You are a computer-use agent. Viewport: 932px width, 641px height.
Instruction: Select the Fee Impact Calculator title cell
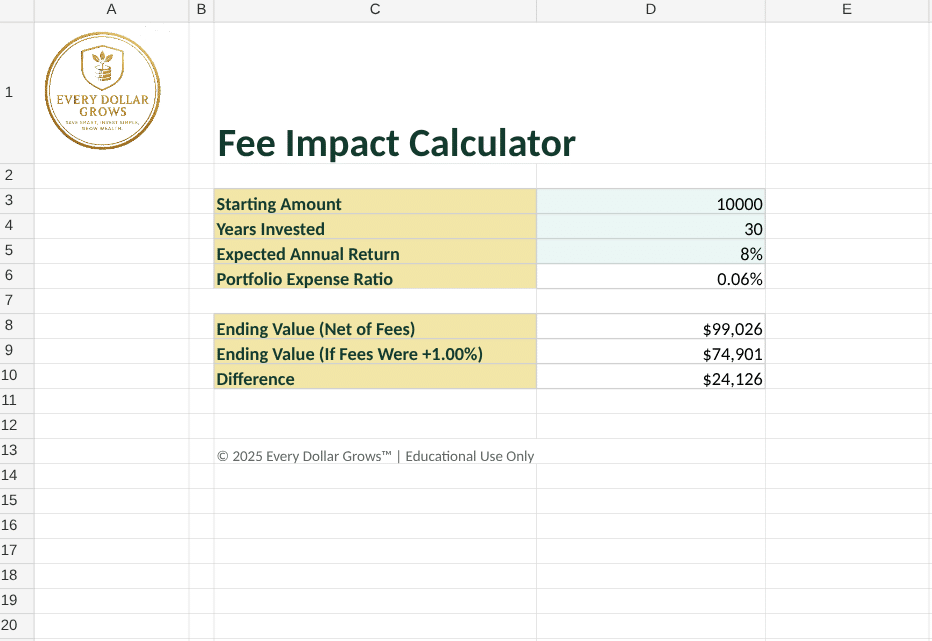tap(396, 143)
